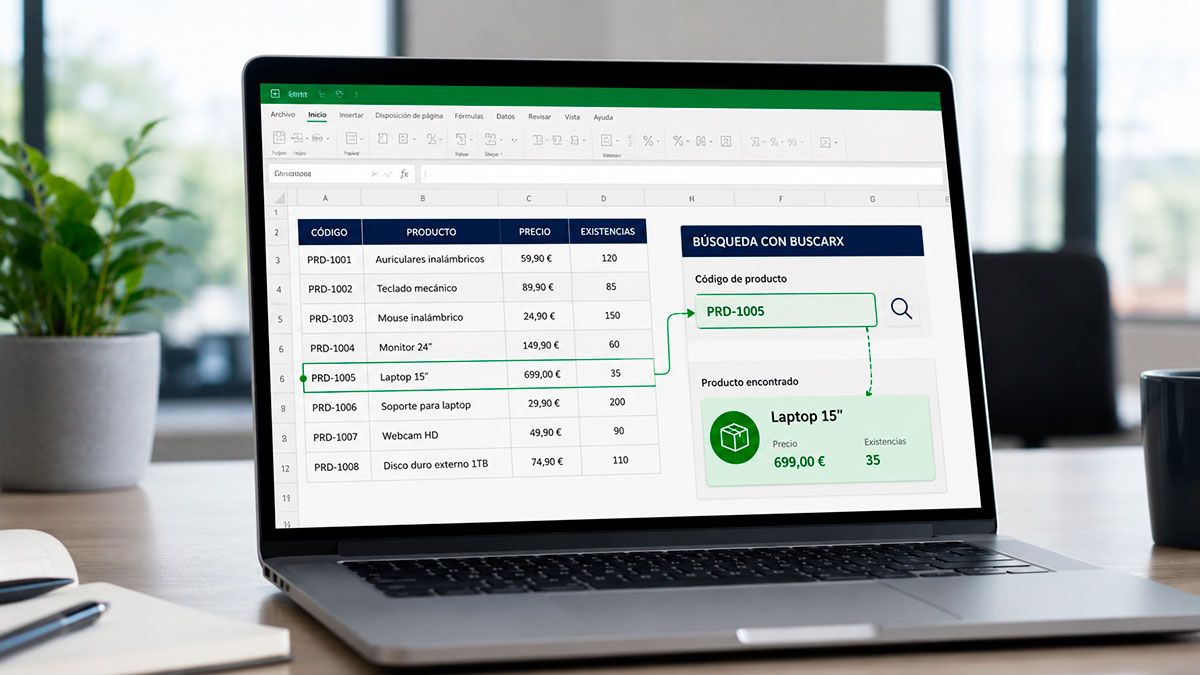Open the Archivo menu tab
1200x675 pixels.
[x=283, y=115]
